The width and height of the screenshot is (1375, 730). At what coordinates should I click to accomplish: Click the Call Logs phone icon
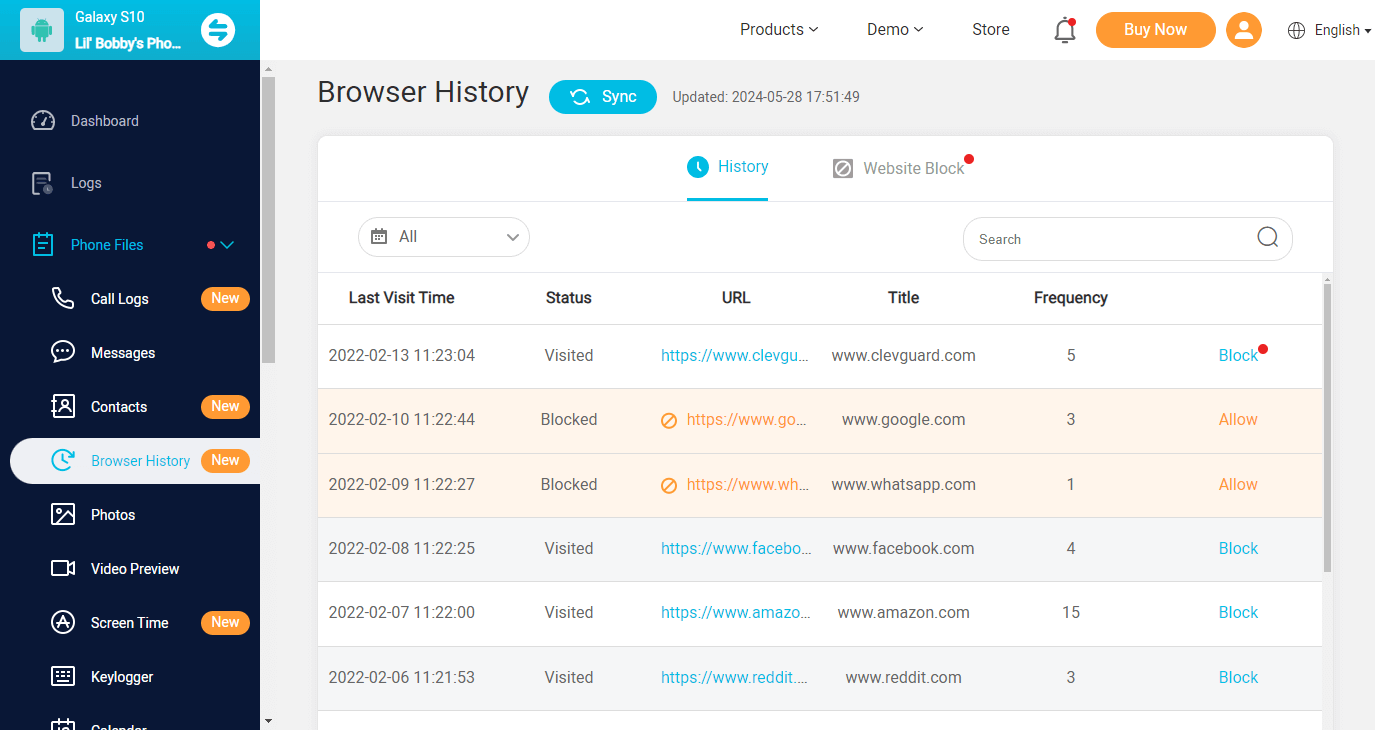[63, 298]
